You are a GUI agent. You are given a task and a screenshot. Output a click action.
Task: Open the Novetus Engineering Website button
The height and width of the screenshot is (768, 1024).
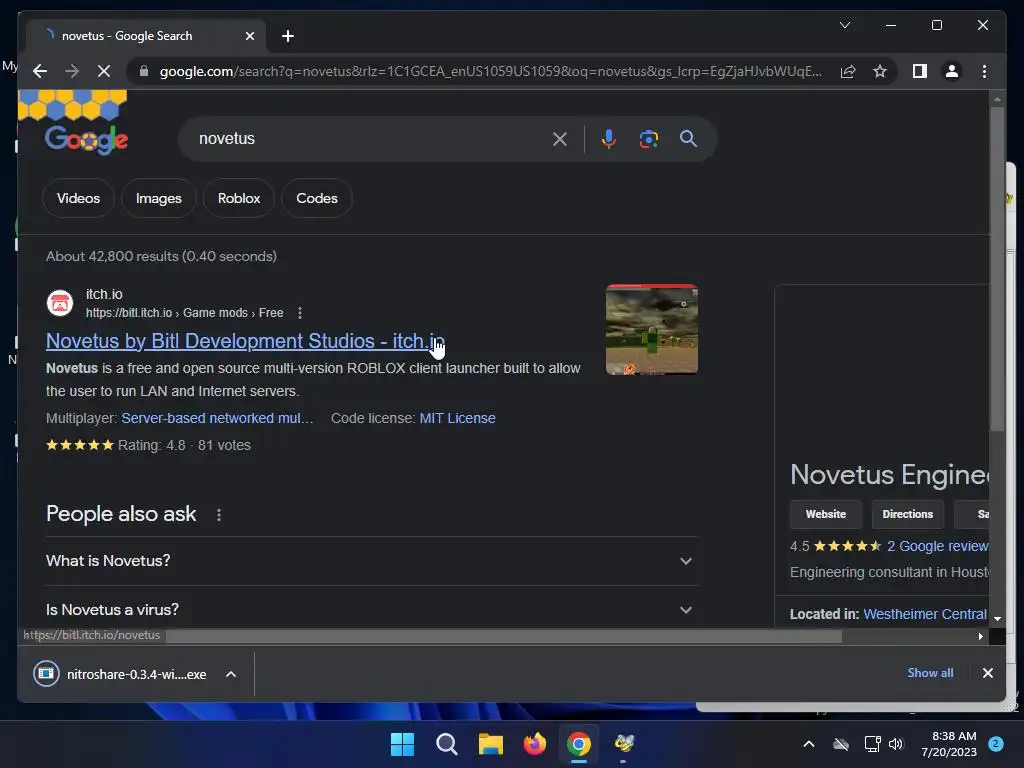[825, 514]
